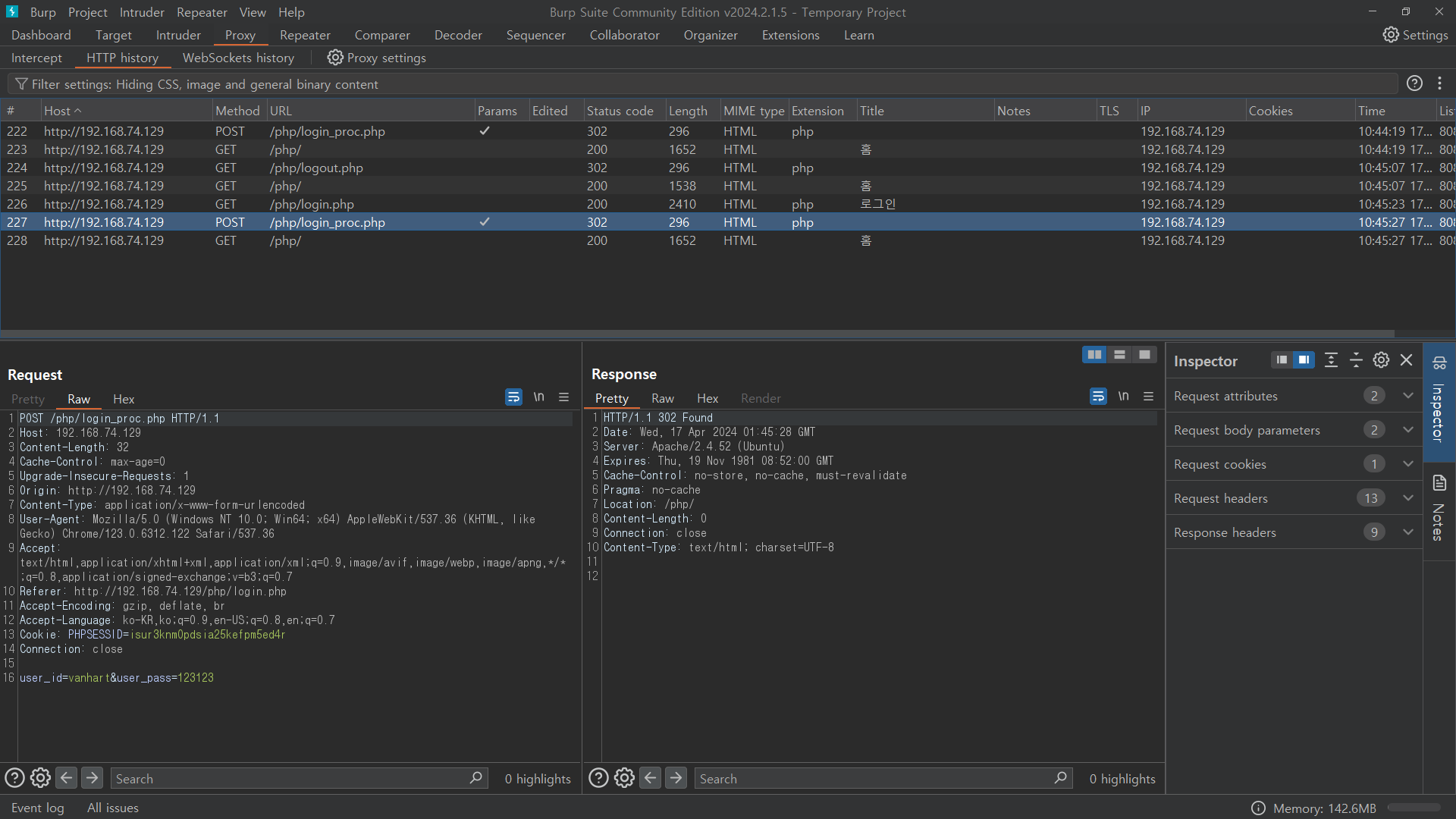This screenshot has height=819, width=1456.
Task: Open Request search help icon
Action: (14, 778)
